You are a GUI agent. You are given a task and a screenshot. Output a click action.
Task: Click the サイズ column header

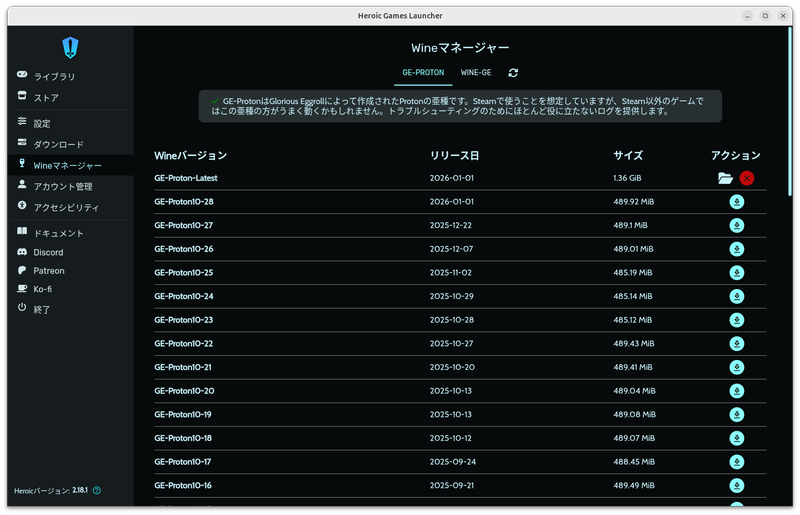point(628,155)
